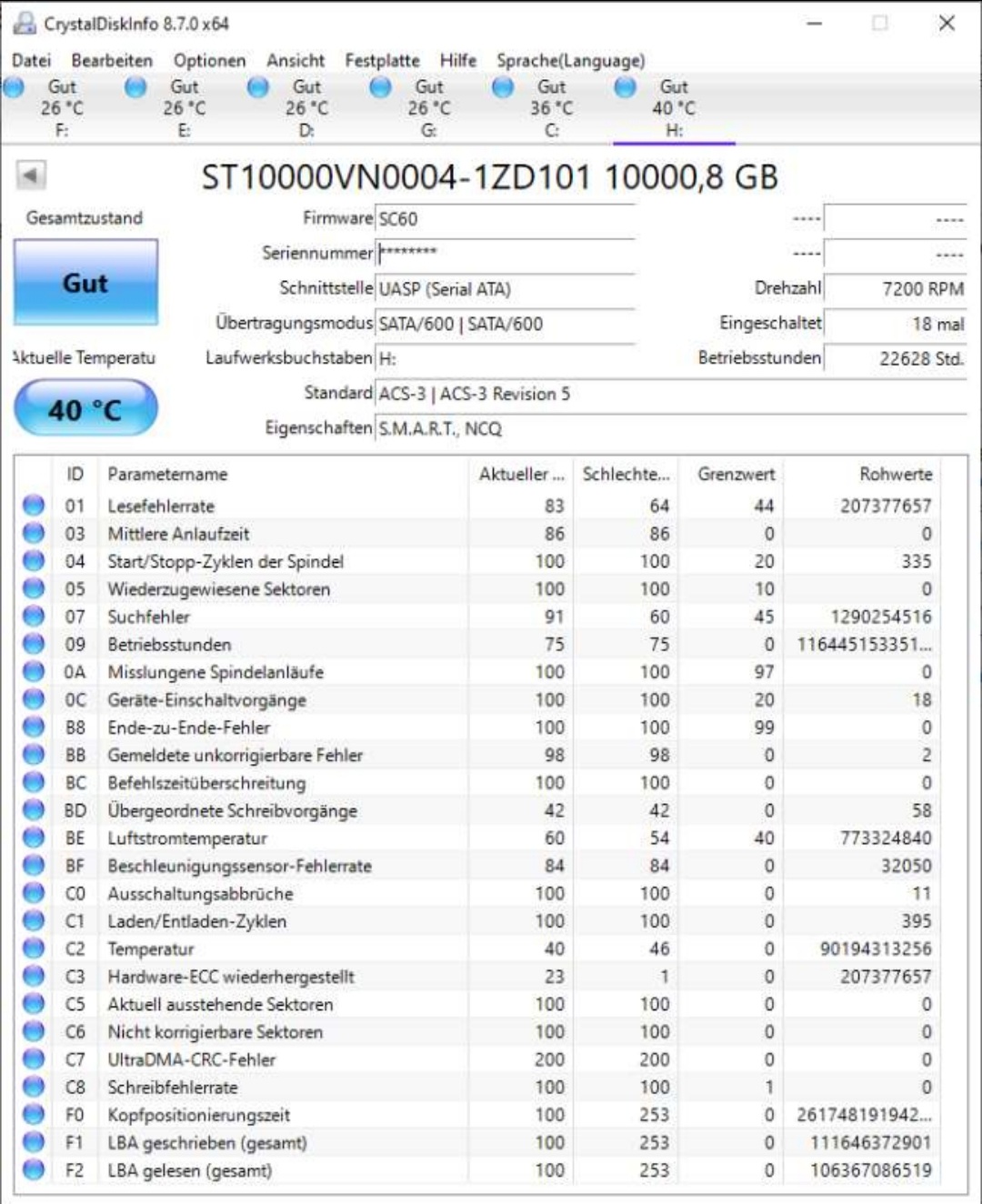Select the LBA geschrieben (gesamt) row

(x=479, y=1142)
